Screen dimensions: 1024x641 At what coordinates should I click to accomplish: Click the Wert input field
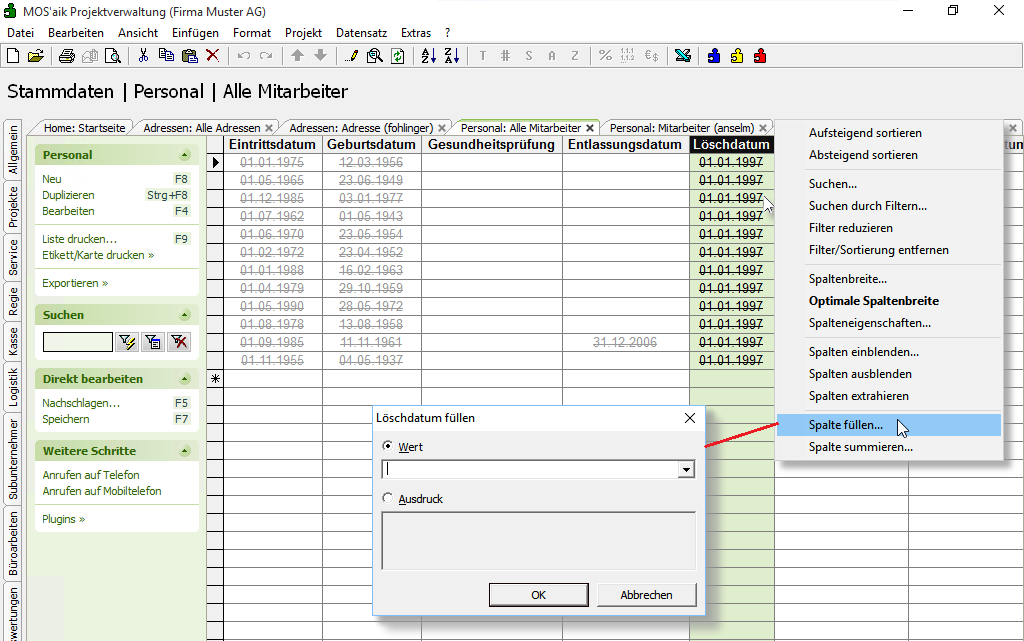(530, 469)
